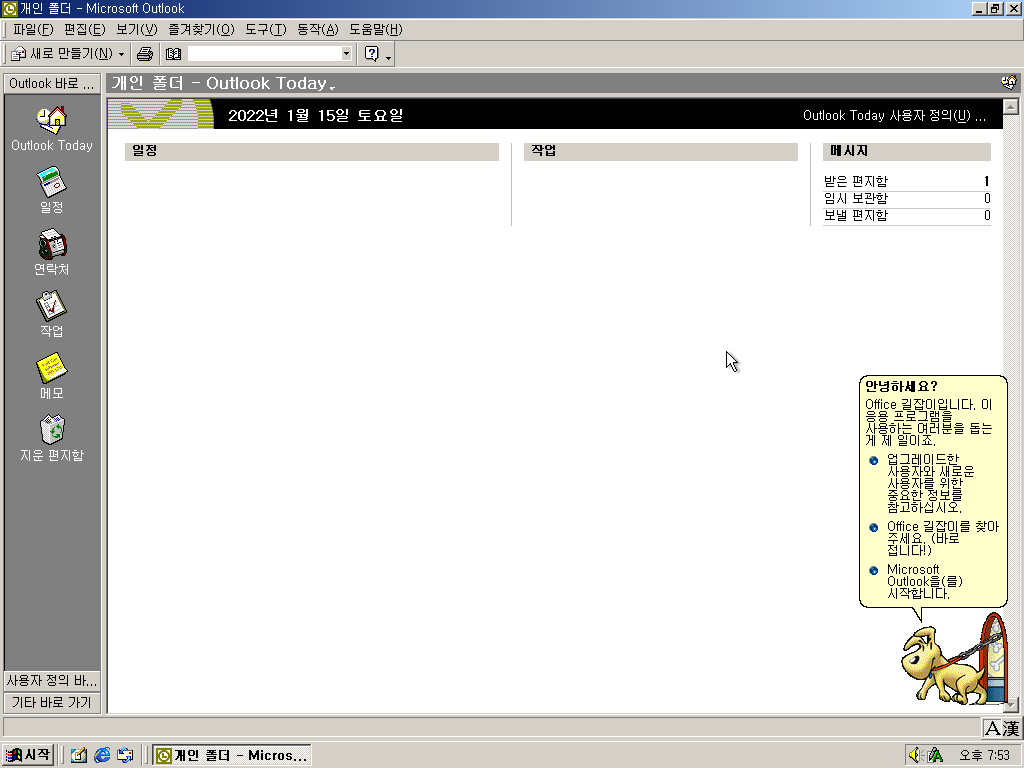
Task: Click Outlook Today 사용자 정의 link
Action: (x=894, y=116)
